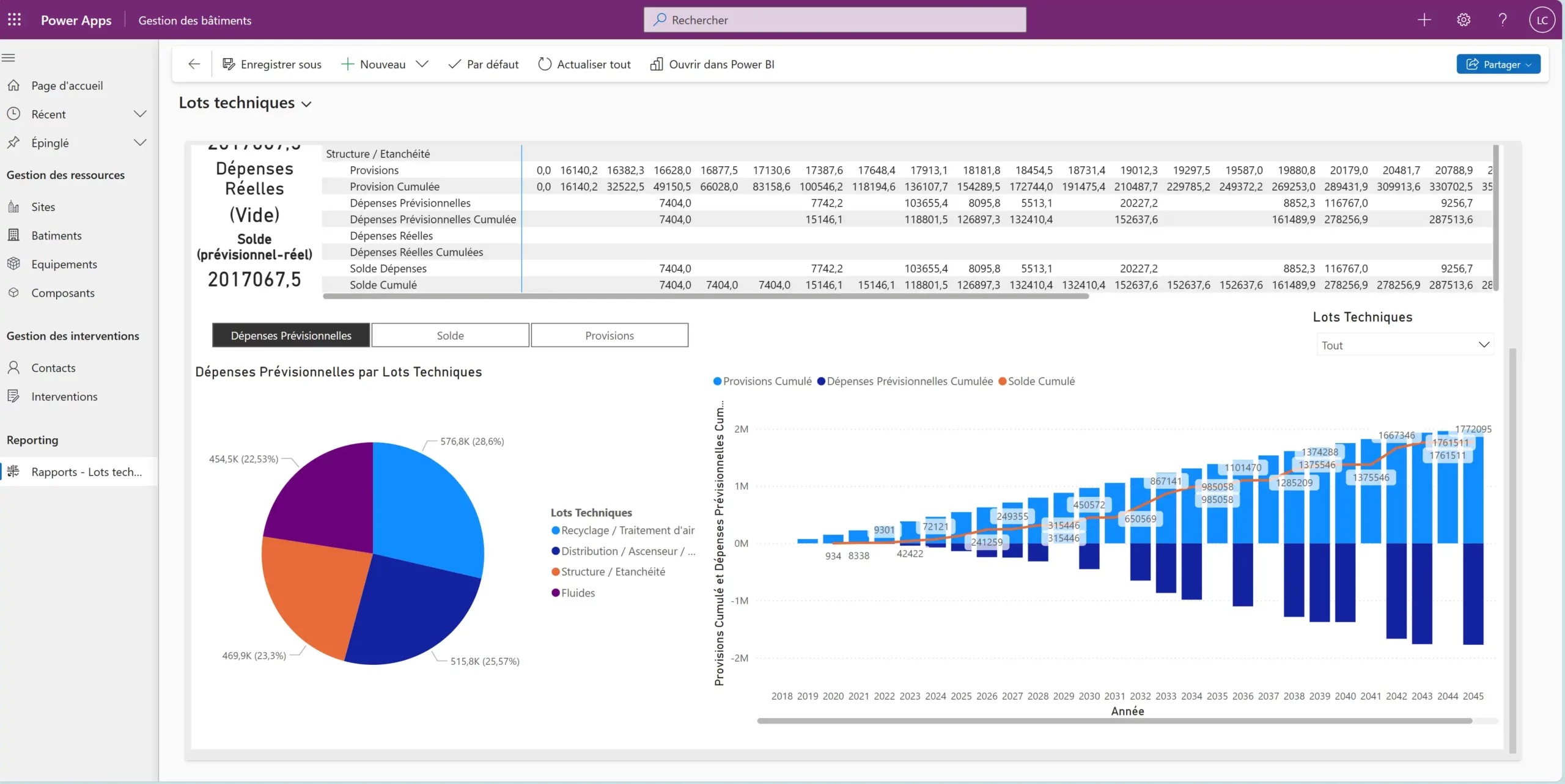Collapse the hamburger navigation menu
1565x784 pixels.
pyautogui.click(x=9, y=58)
